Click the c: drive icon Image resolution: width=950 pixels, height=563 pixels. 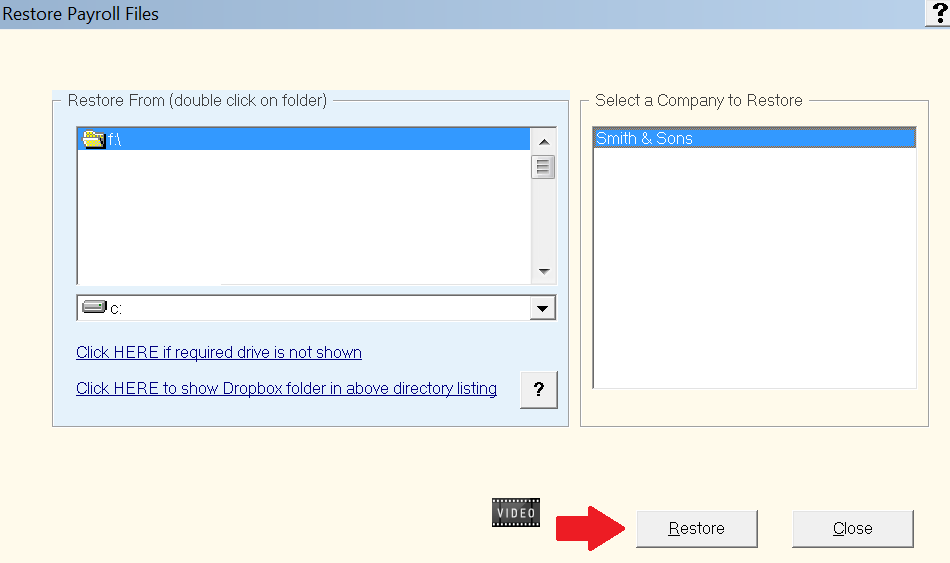[x=95, y=307]
